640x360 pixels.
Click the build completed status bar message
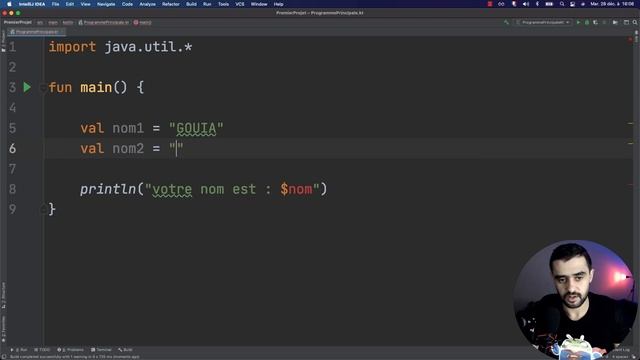coord(74,357)
